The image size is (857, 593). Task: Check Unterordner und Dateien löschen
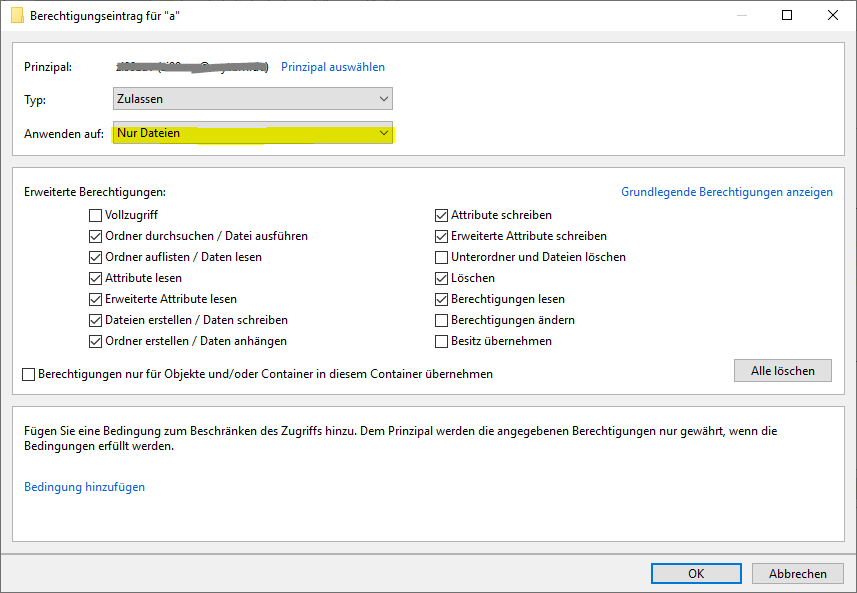(441, 257)
